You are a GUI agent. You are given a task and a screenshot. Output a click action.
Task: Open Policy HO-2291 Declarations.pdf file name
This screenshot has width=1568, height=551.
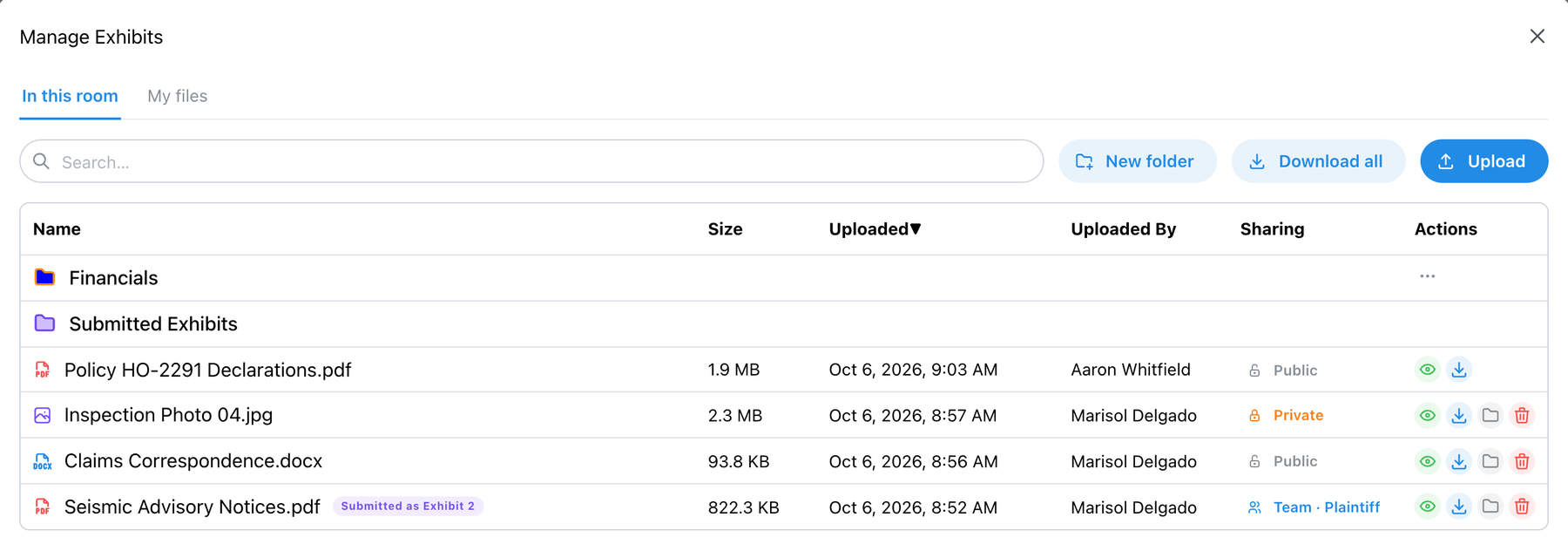(x=208, y=370)
